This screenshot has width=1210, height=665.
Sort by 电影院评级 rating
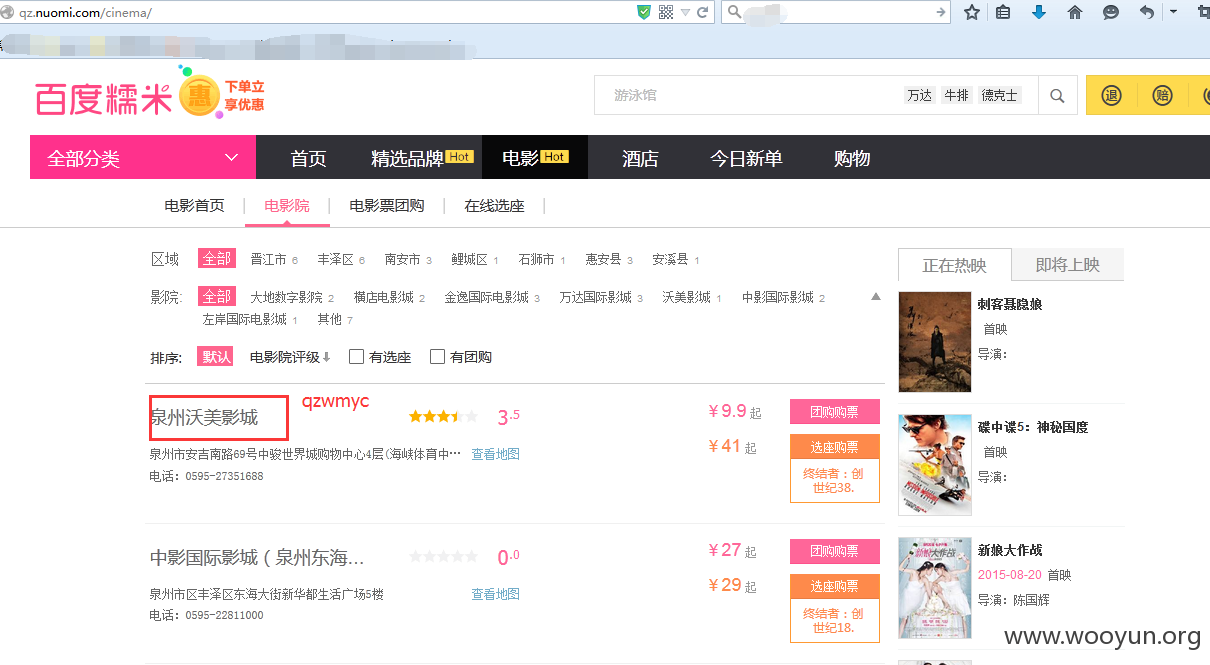[290, 357]
